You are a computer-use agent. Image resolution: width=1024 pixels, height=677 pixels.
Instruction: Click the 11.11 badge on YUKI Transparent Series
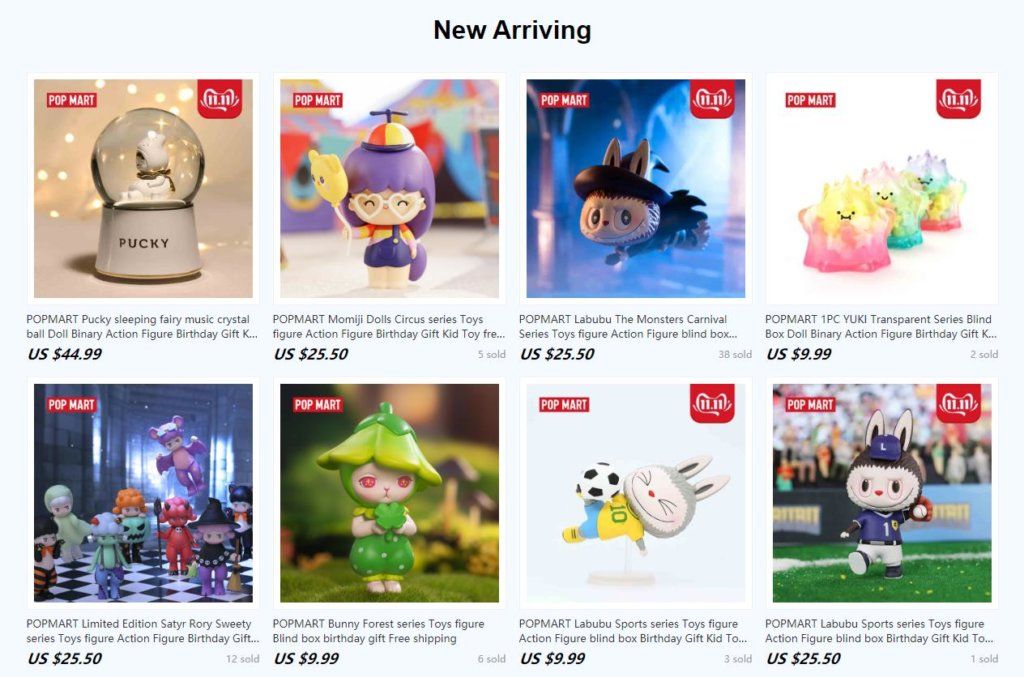(x=959, y=99)
